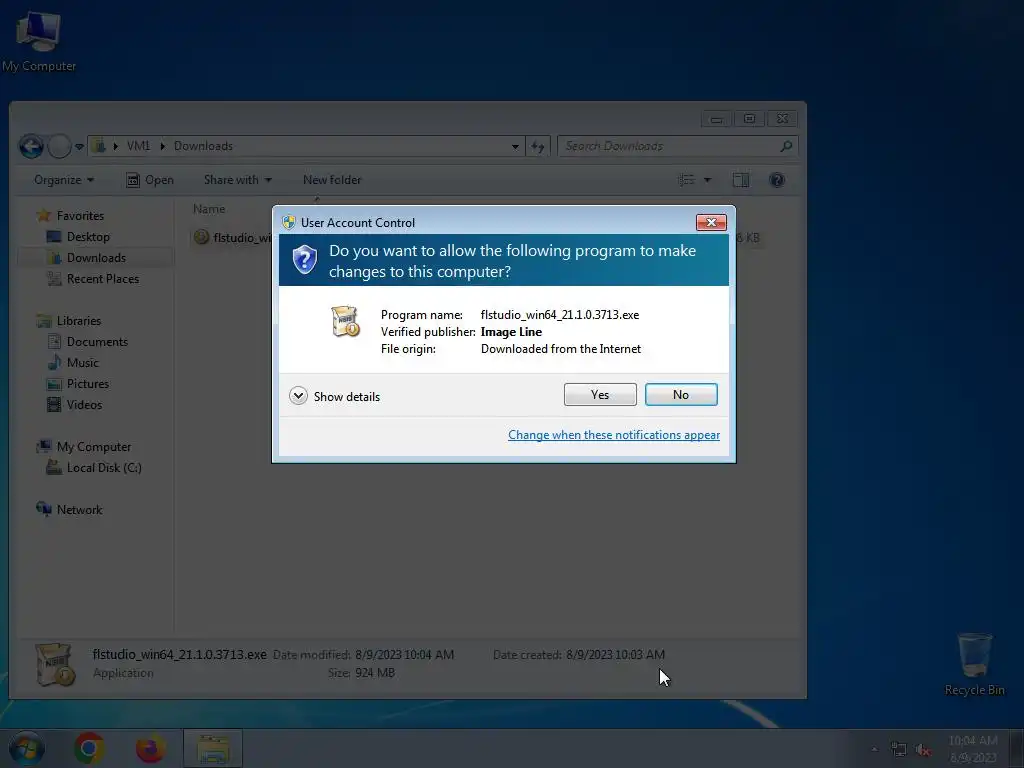Click the search magnifier icon
This screenshot has width=1024, height=768.
[x=786, y=146]
